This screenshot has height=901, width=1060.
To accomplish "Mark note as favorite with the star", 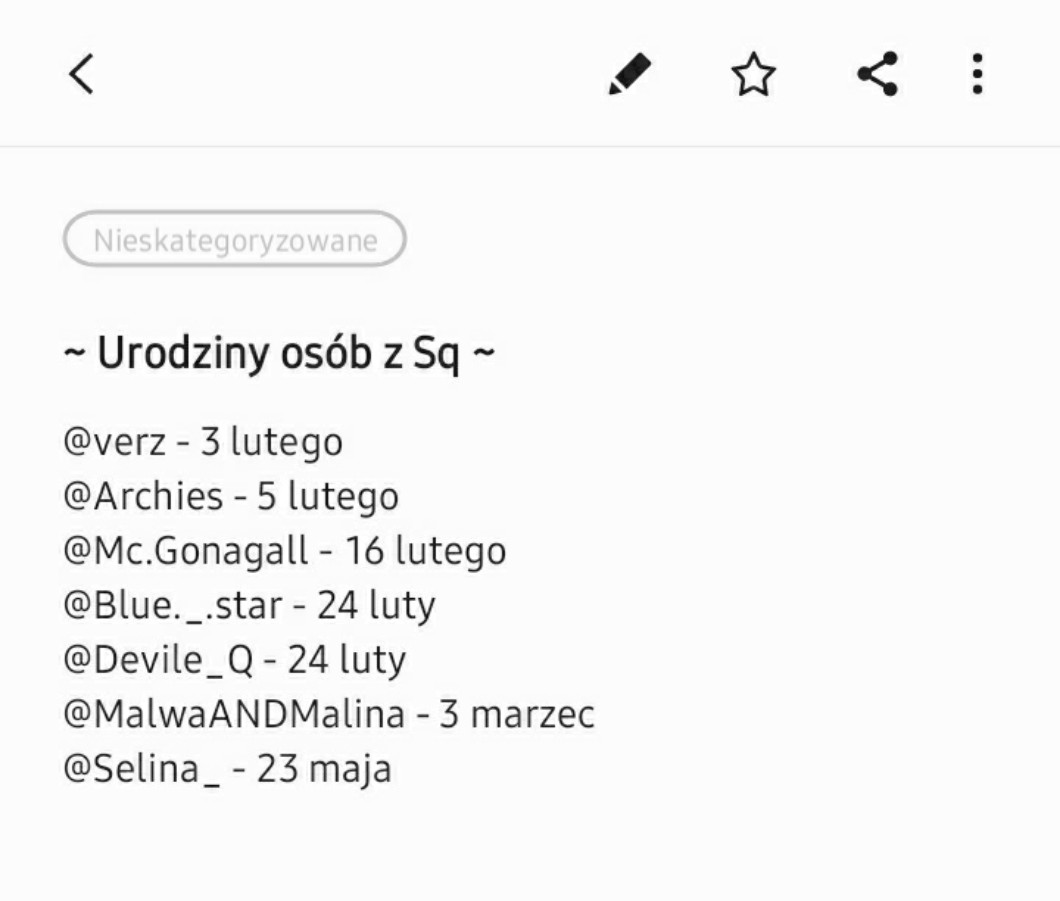I will (x=753, y=75).
